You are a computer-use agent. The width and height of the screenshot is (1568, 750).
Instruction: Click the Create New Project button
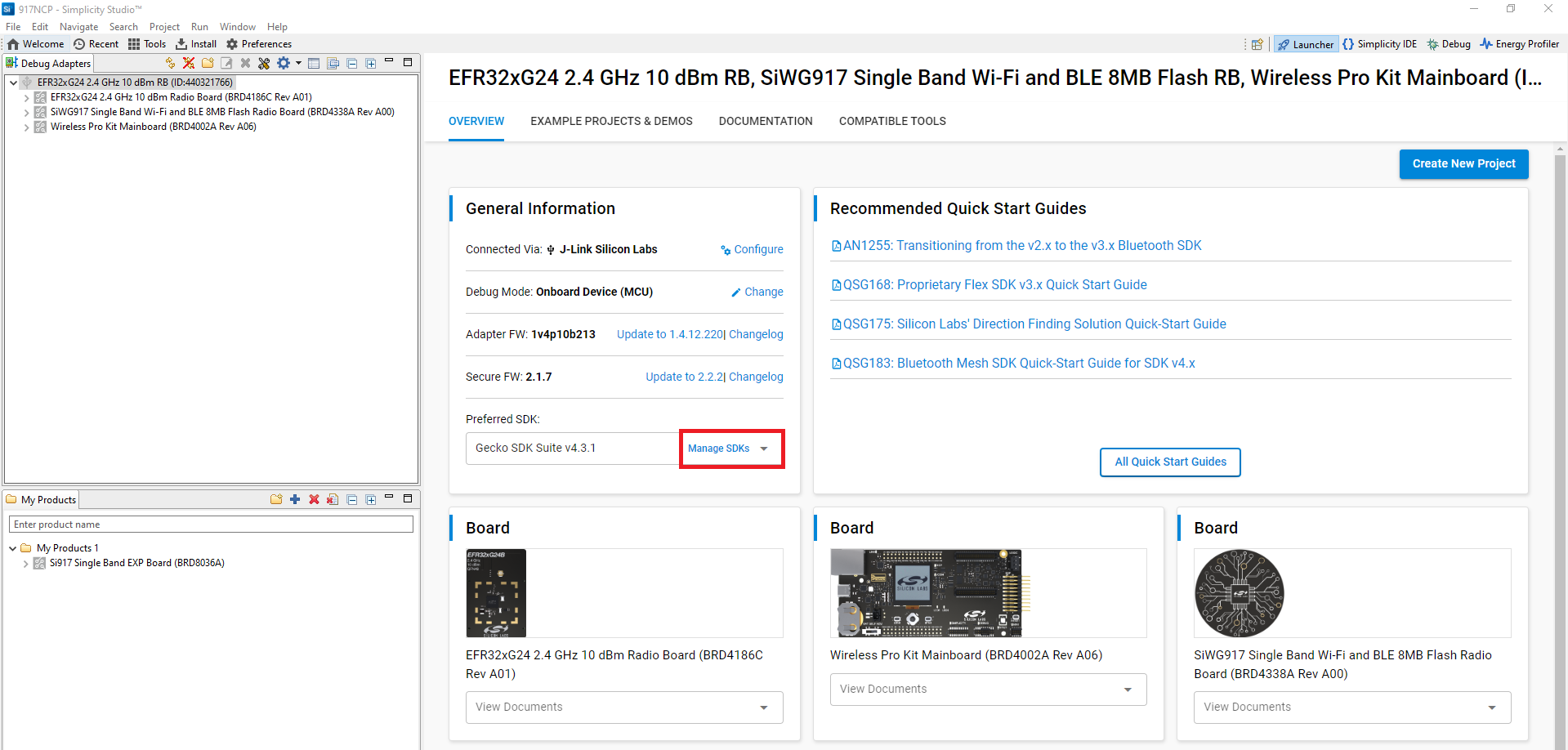pos(1463,163)
